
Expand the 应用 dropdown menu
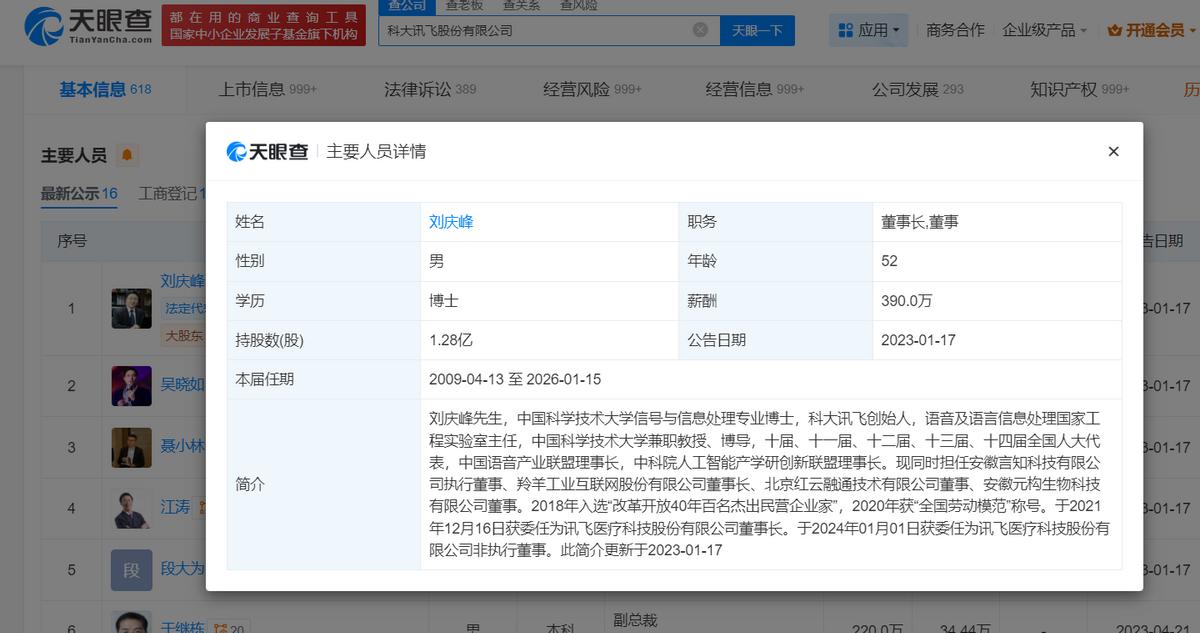868,31
